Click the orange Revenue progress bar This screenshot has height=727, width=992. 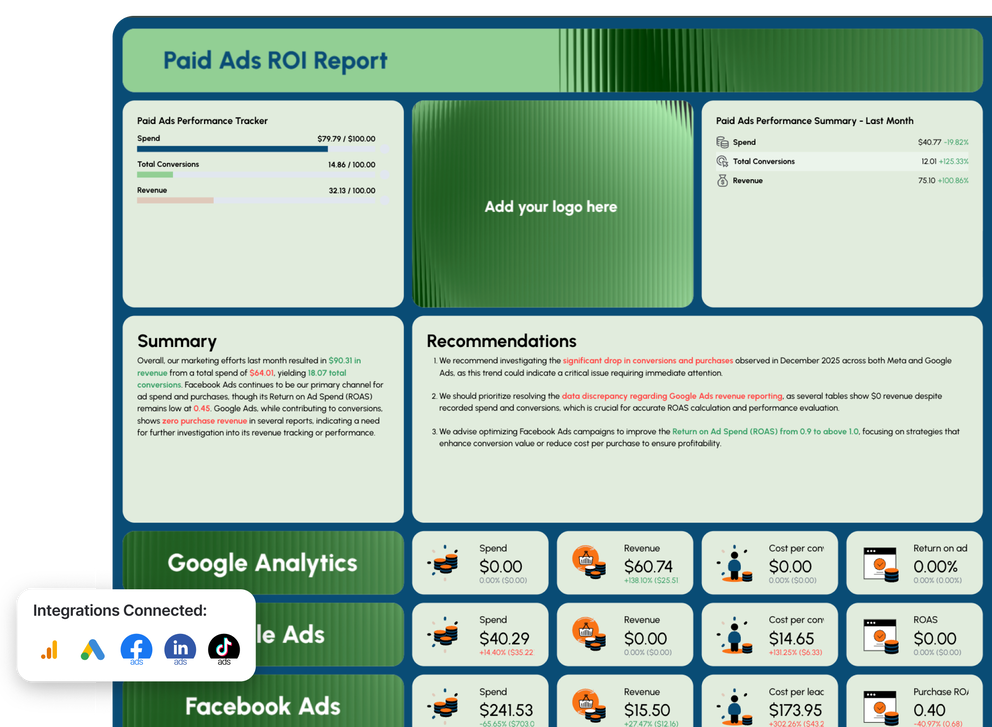point(175,200)
